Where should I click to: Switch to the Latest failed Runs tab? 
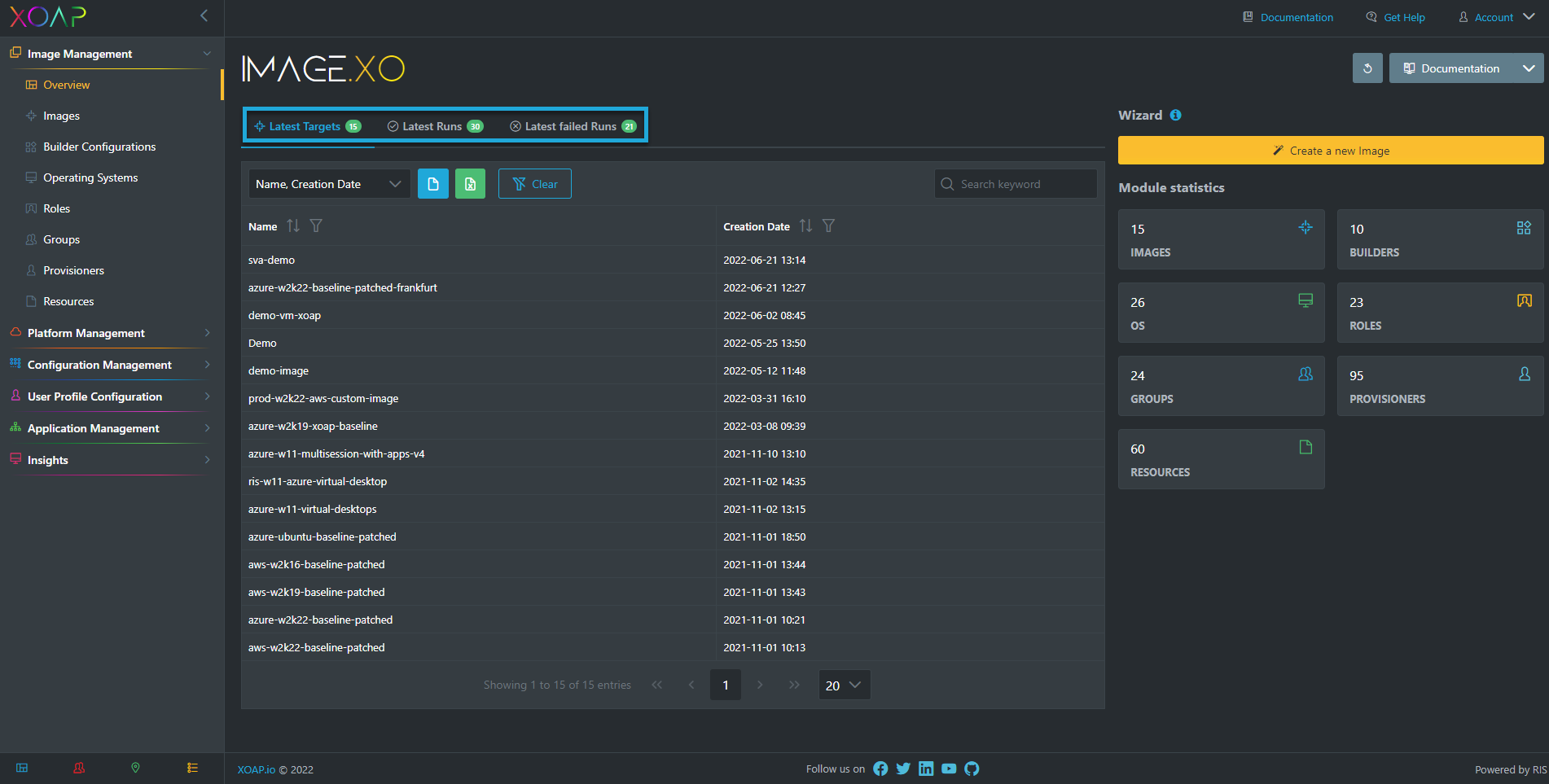coord(573,126)
